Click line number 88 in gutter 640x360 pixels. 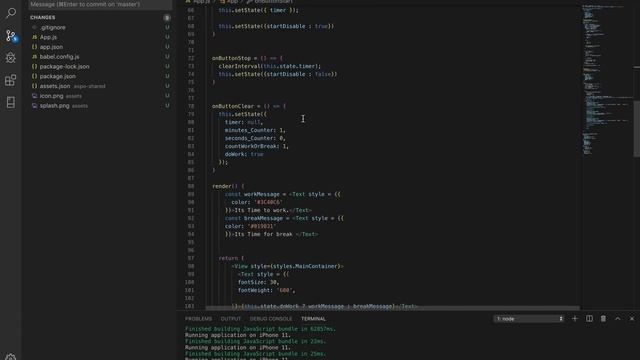coord(191,186)
